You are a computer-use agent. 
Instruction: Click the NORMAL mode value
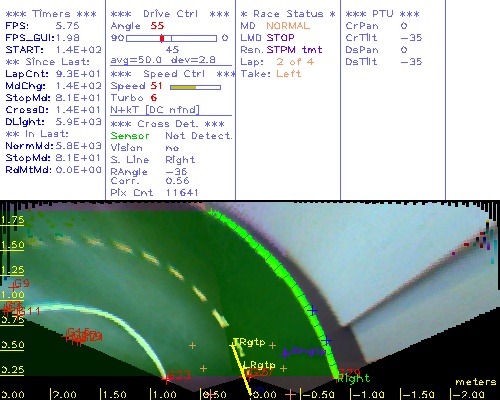click(288, 26)
